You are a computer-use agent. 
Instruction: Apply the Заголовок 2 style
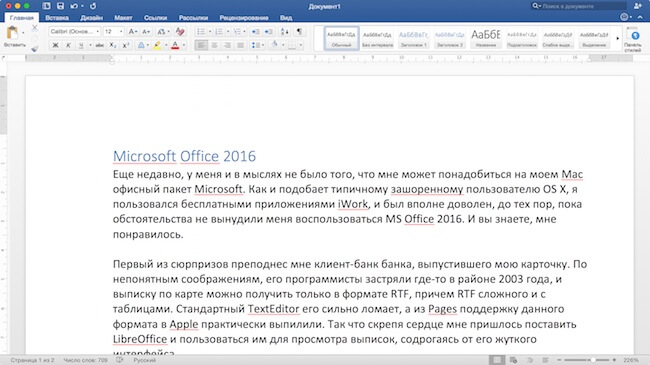tap(449, 39)
